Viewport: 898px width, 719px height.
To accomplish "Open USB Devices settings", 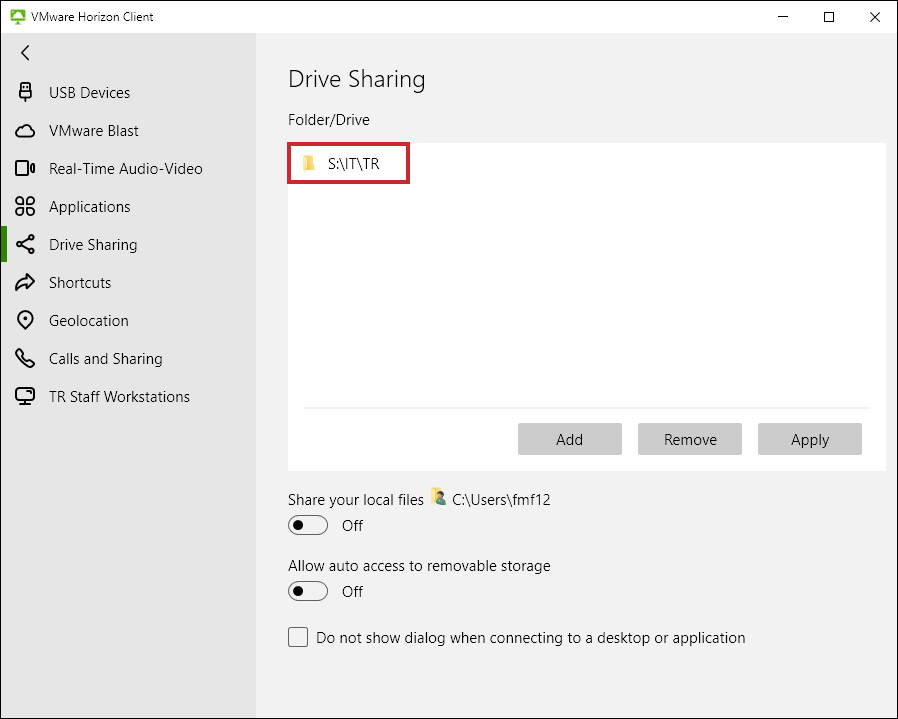I will pyautogui.click(x=89, y=93).
